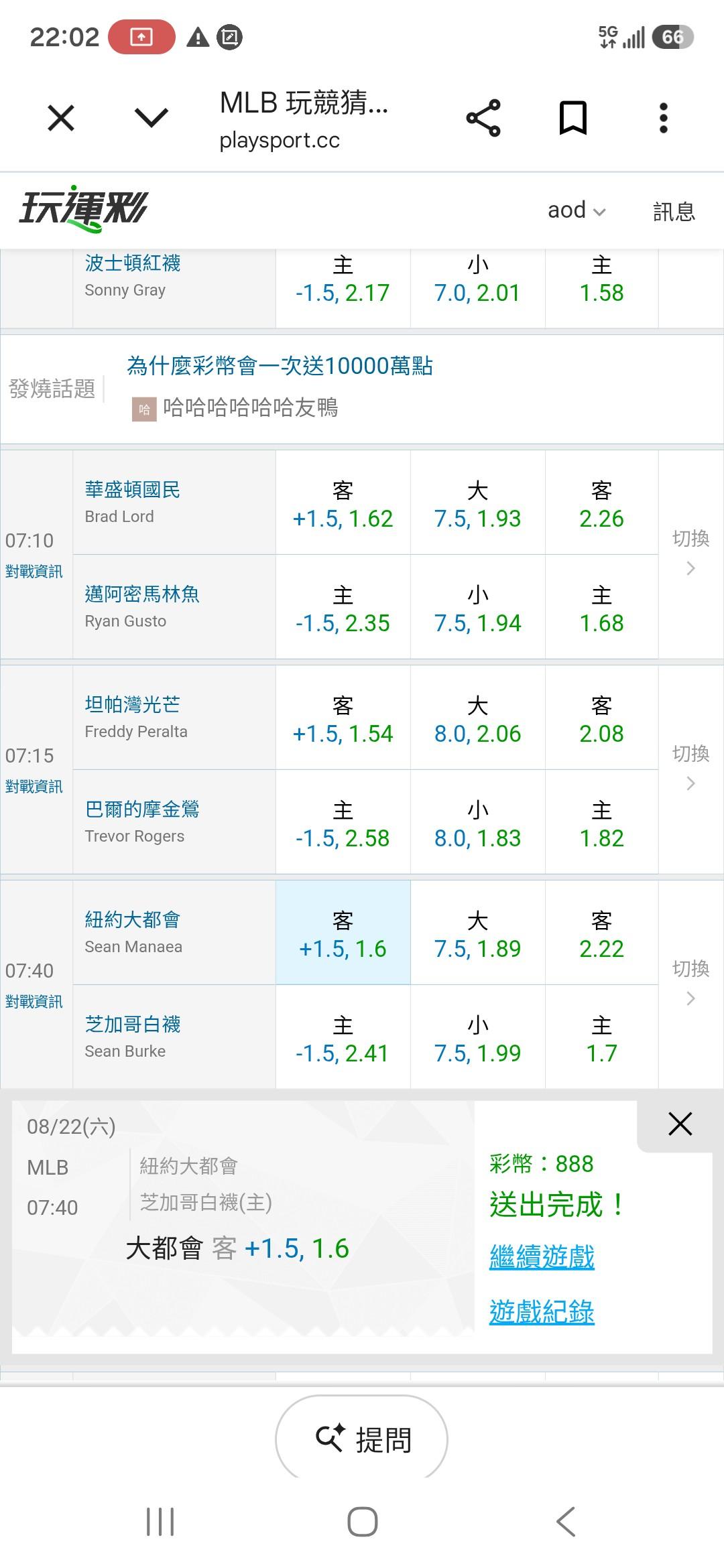Select 坦帕灣光芒 大 8.0, 2.06 option
Viewport: 724px width, 1568px height.
(x=477, y=718)
